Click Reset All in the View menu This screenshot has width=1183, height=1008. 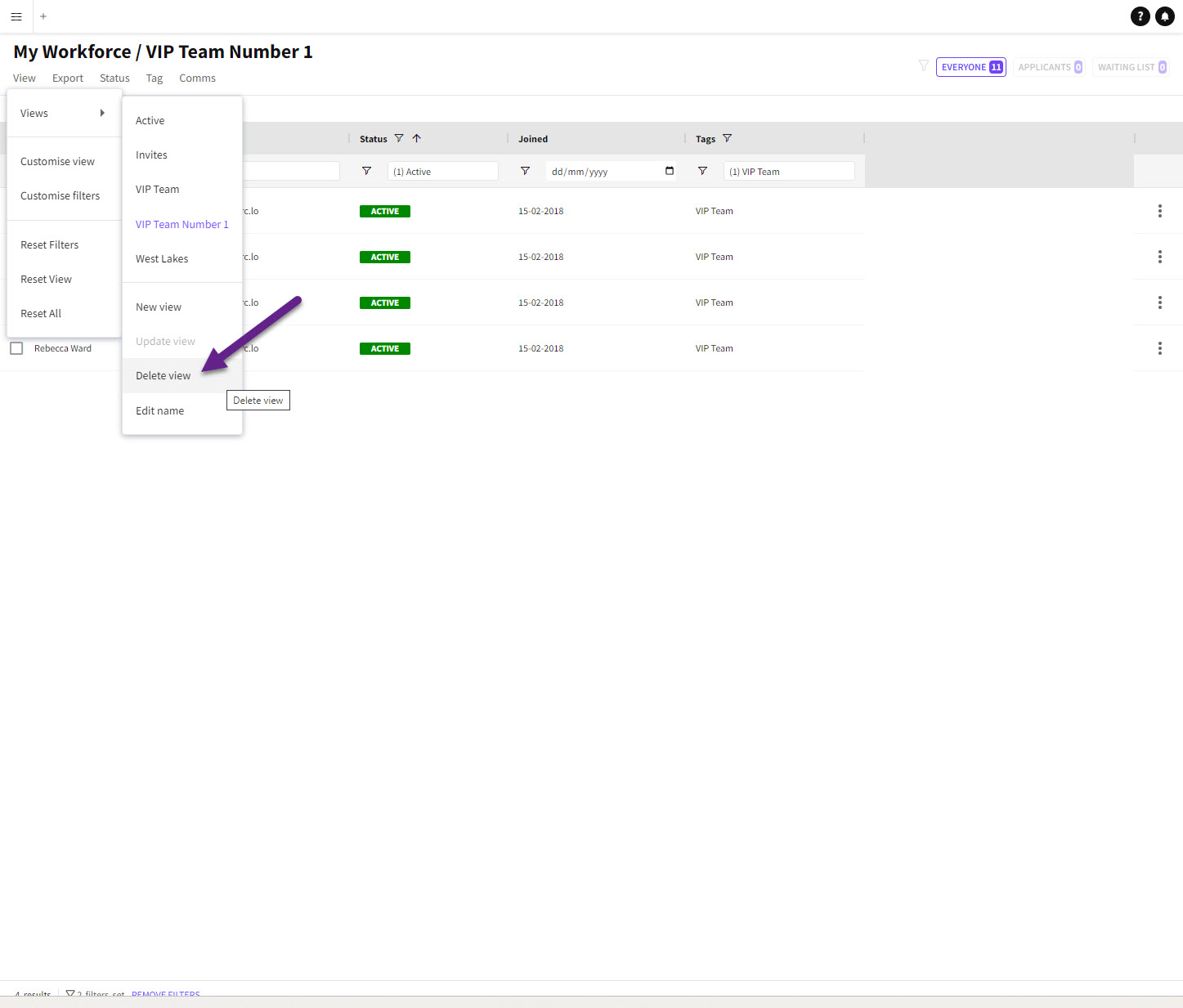click(41, 314)
